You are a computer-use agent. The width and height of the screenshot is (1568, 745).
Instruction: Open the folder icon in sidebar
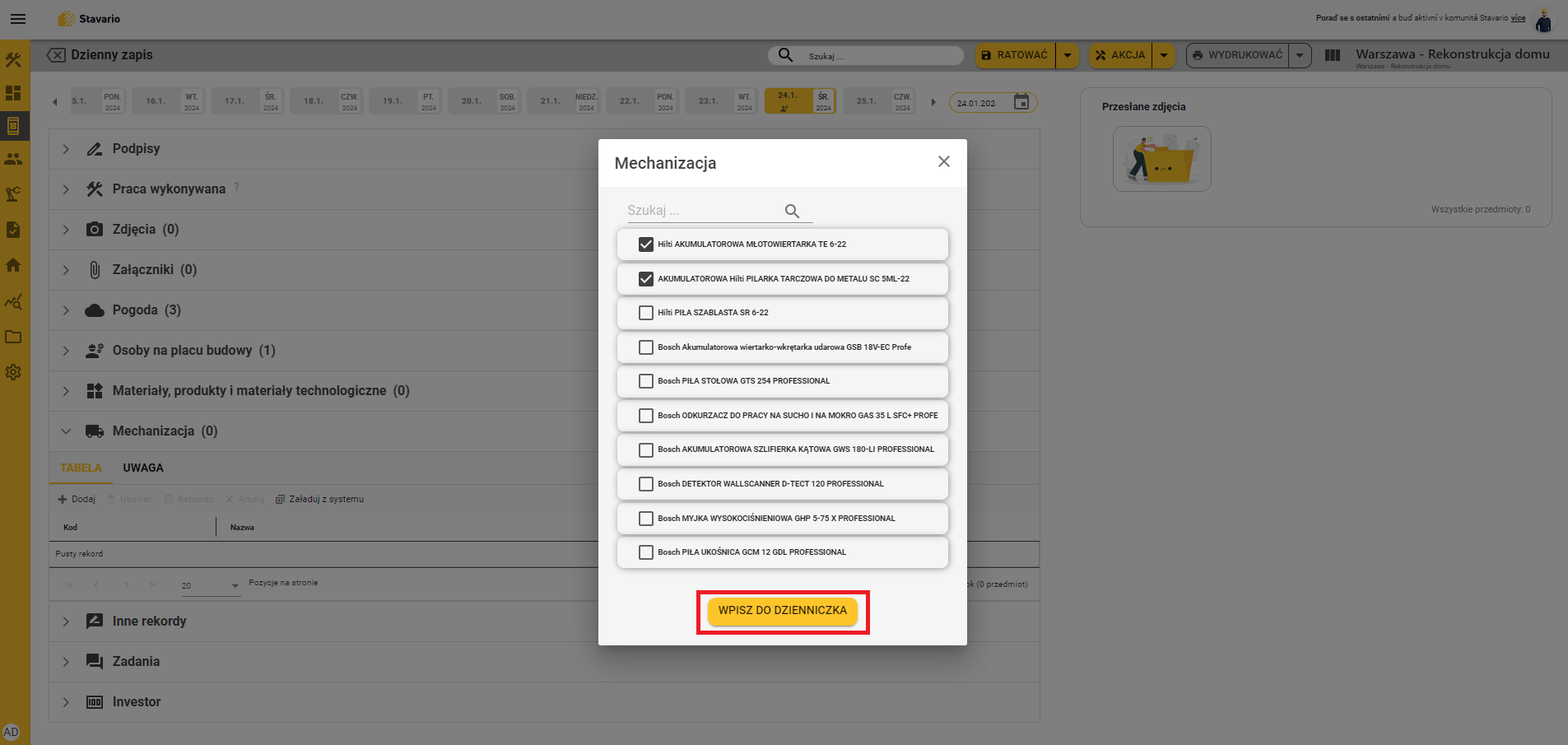tap(13, 337)
